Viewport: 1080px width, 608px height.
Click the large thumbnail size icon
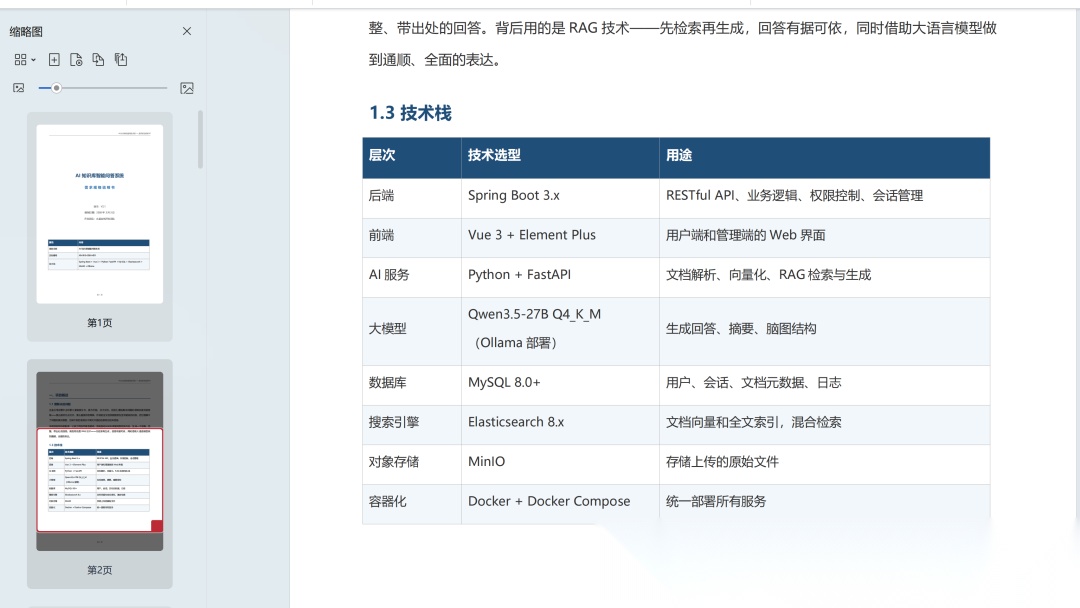click(187, 88)
